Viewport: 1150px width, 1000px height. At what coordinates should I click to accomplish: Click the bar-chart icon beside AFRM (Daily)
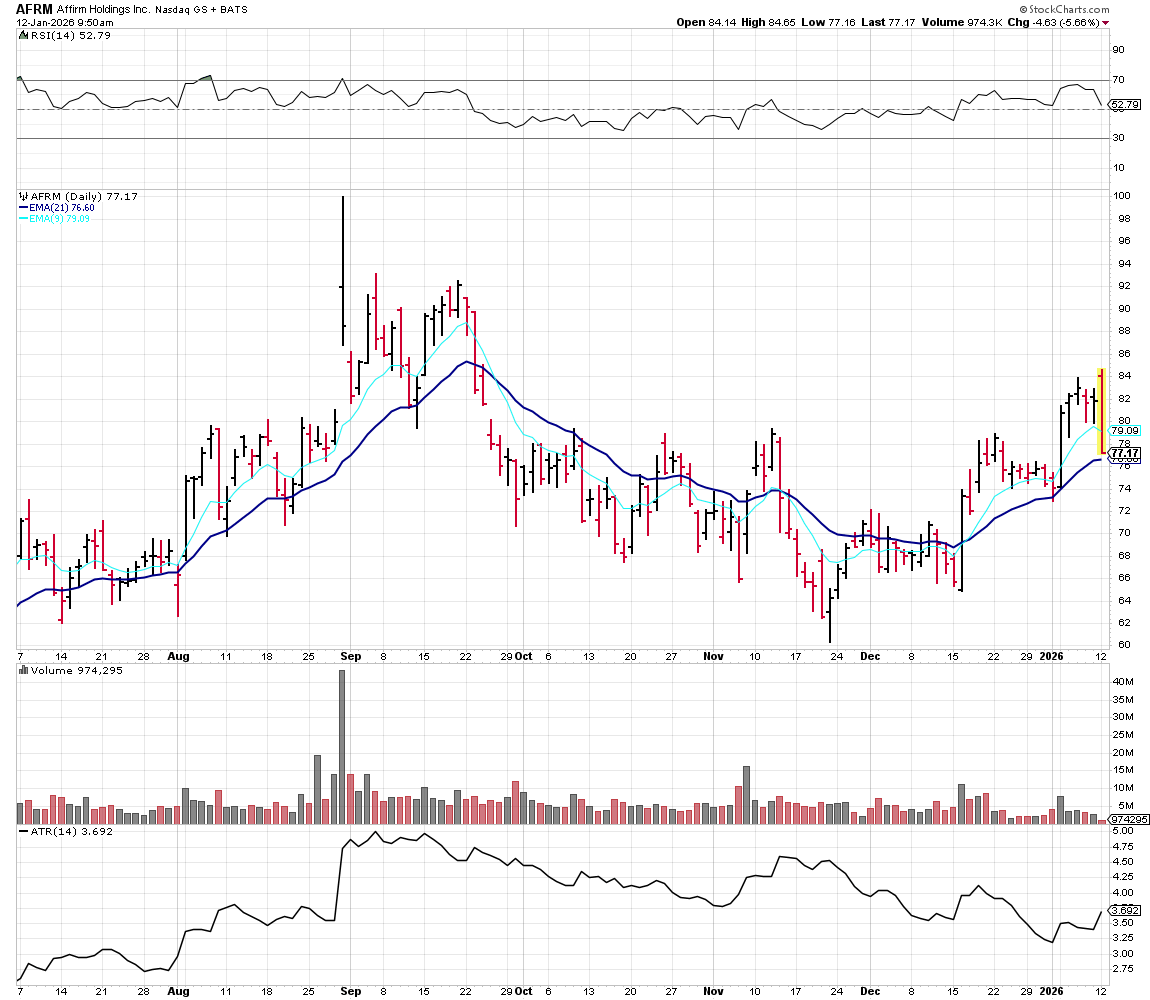(23, 196)
